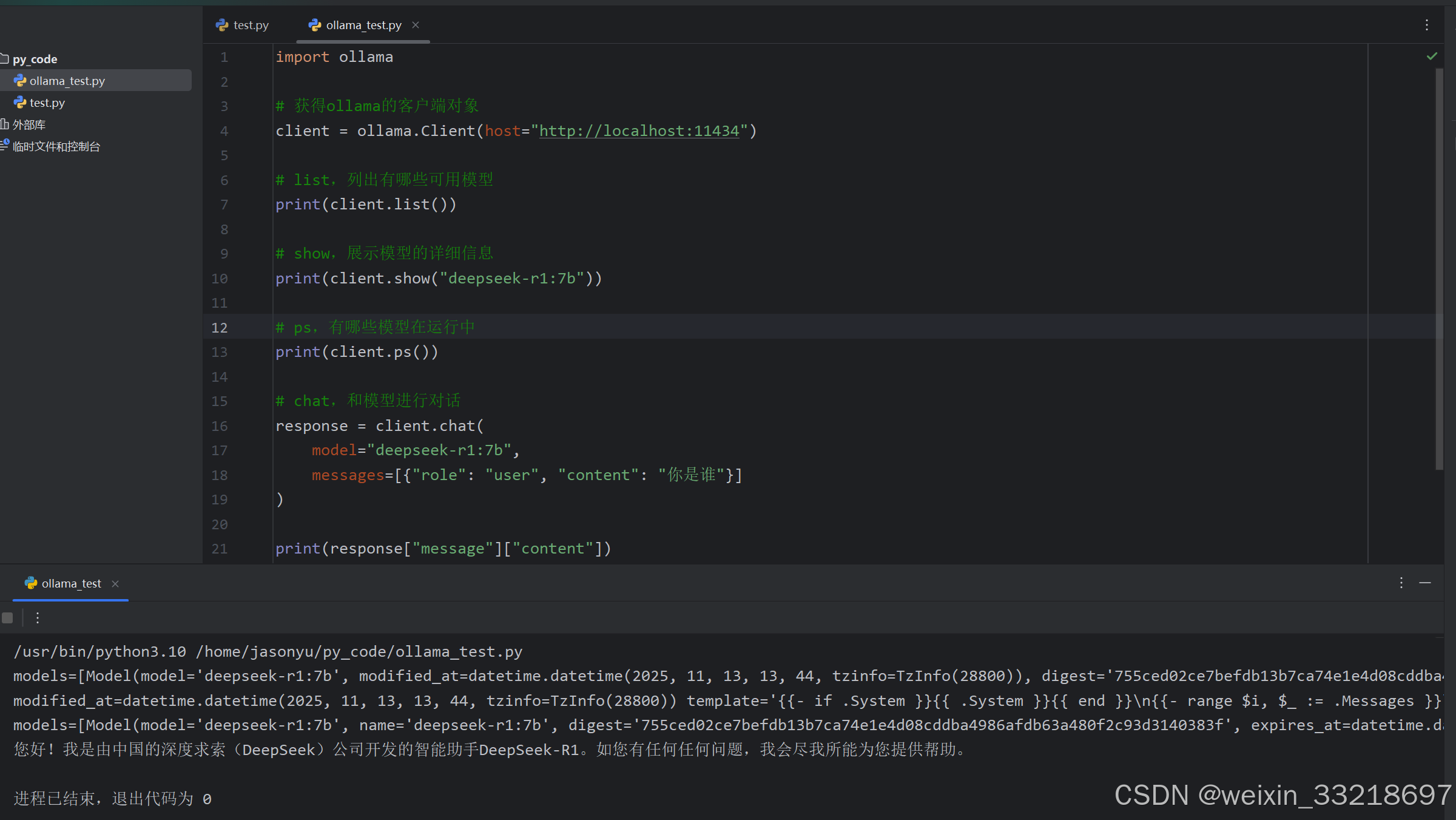Open the http://localhost:11434 link in code
This screenshot has height=820, width=1456.
(x=639, y=131)
